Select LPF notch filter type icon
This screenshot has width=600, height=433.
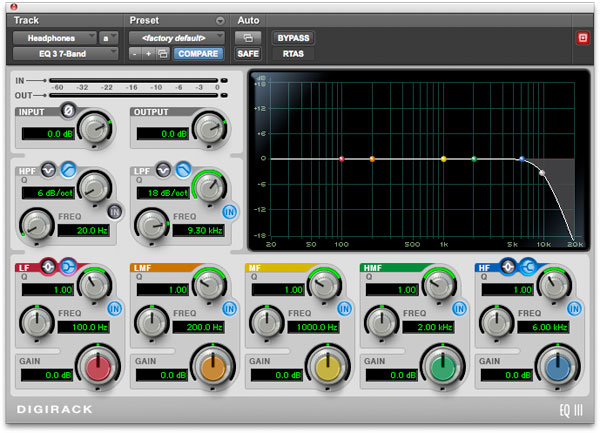point(163,170)
